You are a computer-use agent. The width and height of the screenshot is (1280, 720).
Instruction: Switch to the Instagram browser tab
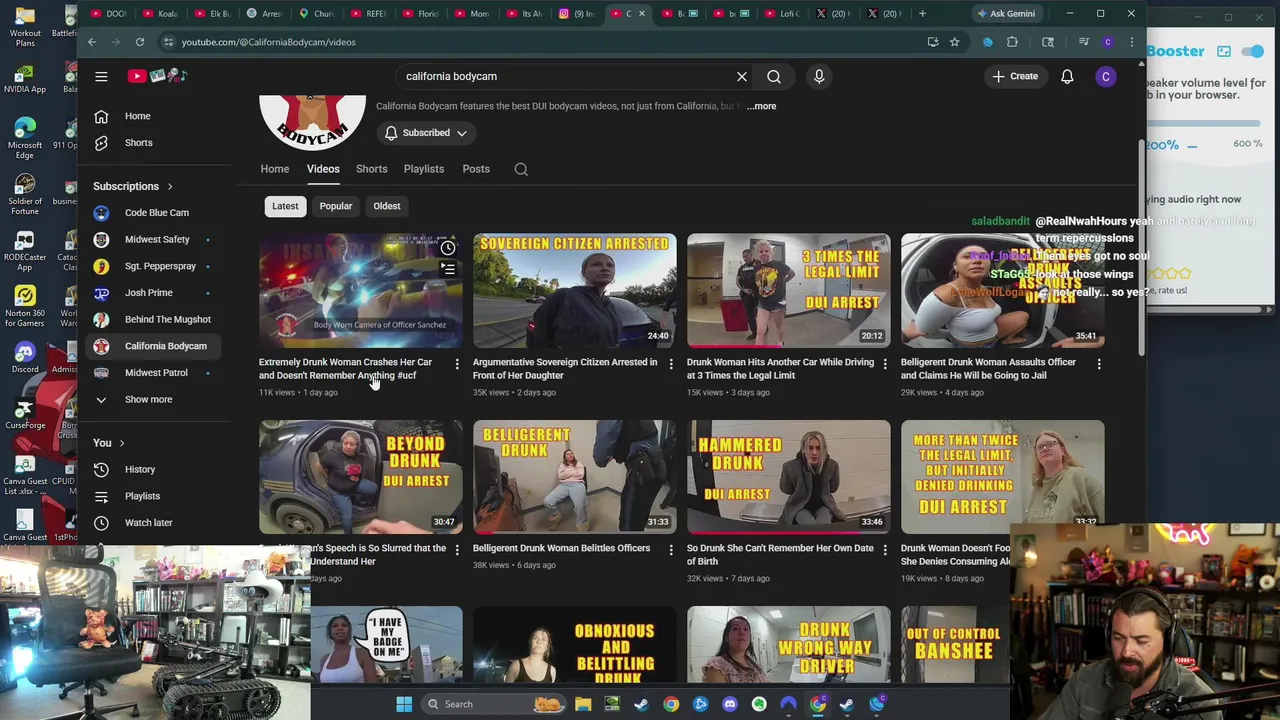(575, 14)
